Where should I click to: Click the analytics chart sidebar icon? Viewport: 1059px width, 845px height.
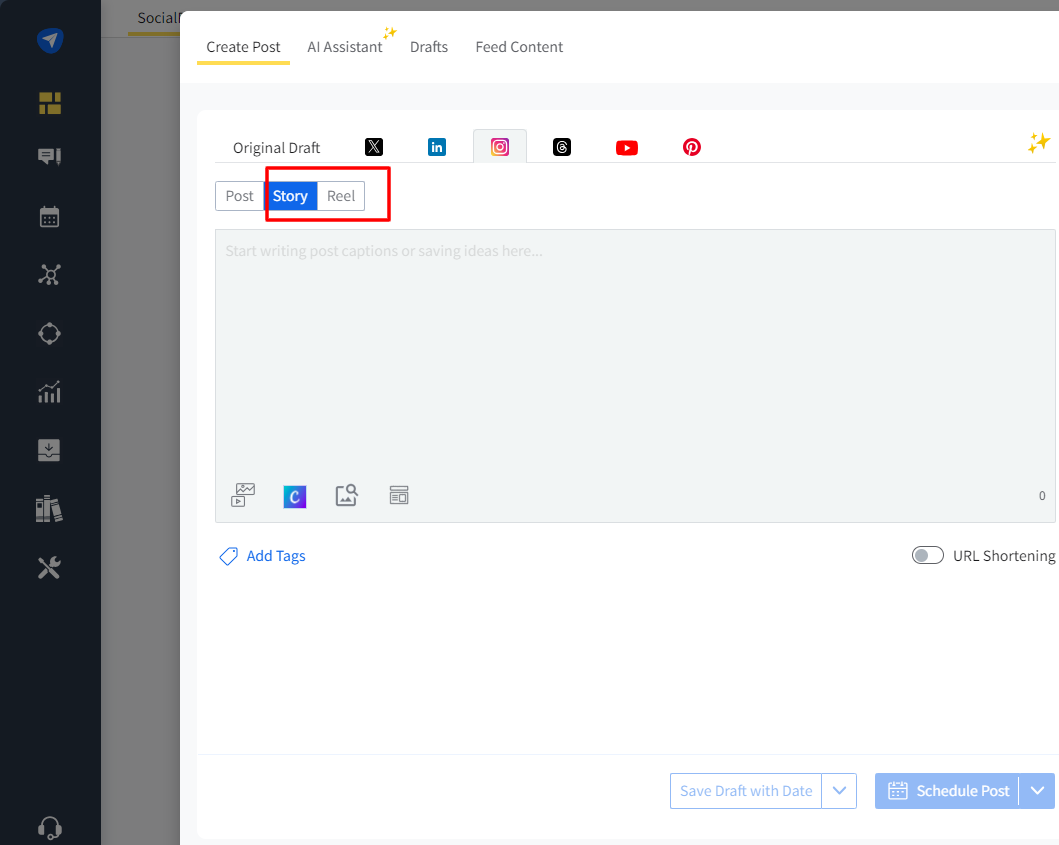49,392
